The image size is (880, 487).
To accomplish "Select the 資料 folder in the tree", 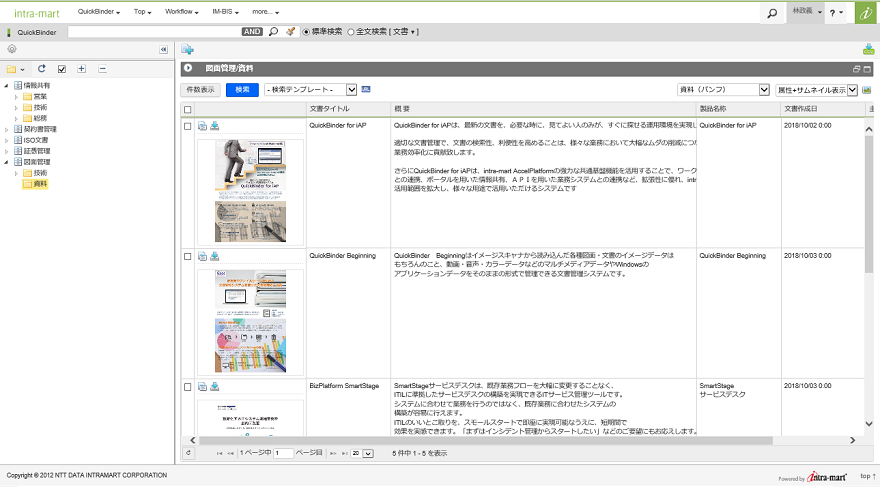I will 40,184.
